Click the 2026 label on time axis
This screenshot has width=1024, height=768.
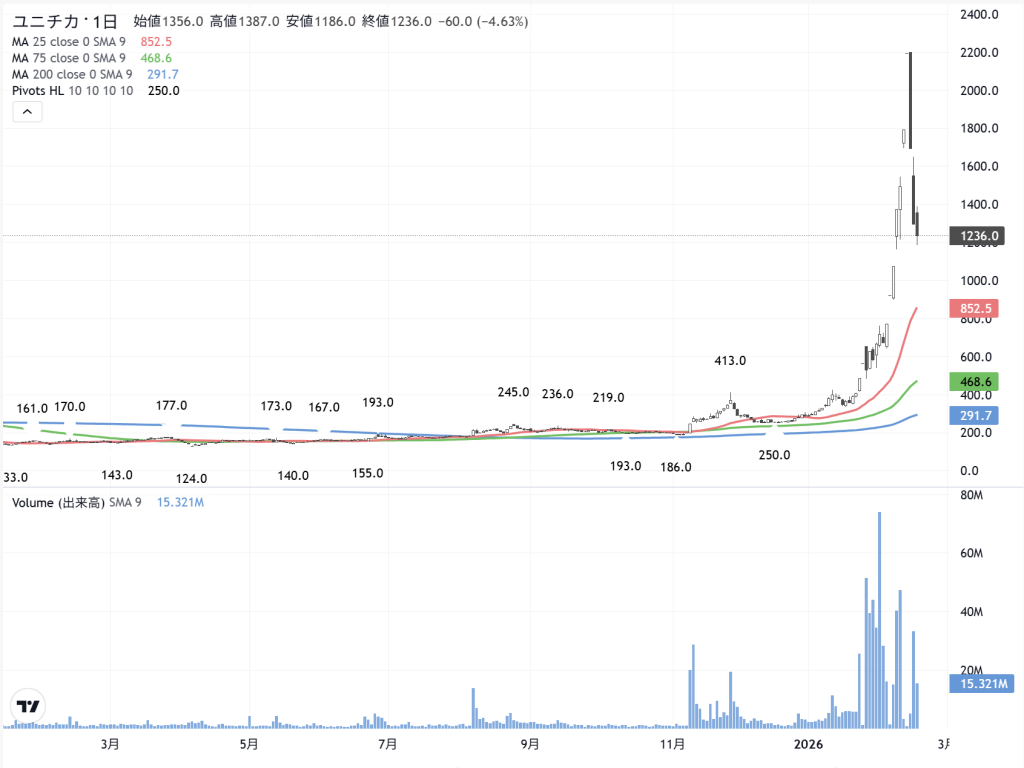[808, 744]
